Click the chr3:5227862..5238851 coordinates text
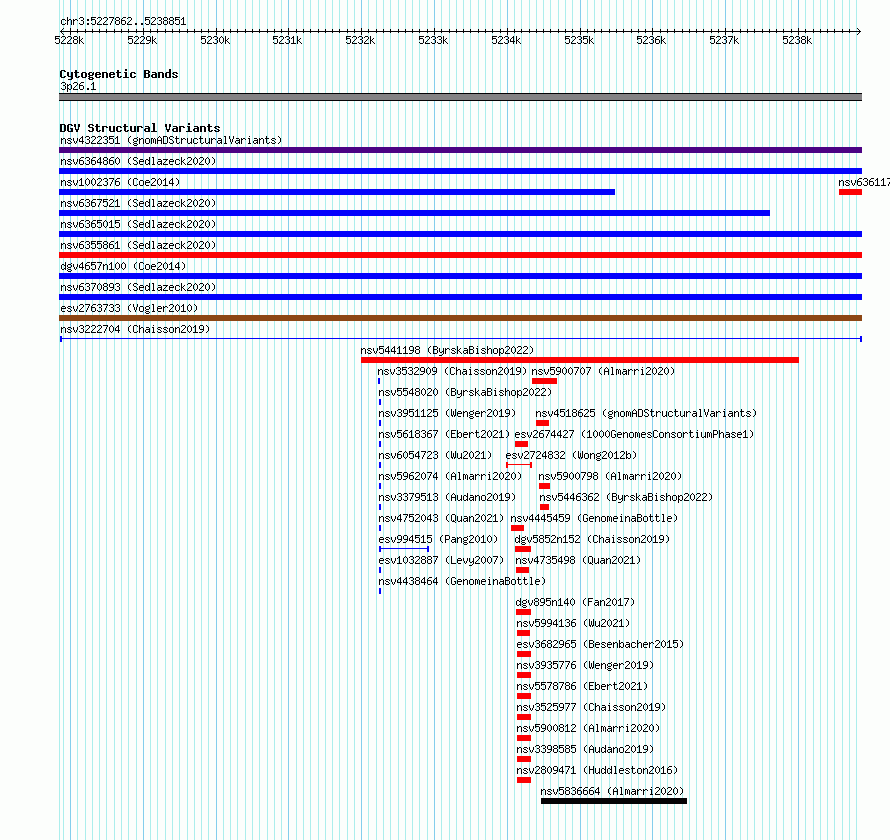This screenshot has height=840, width=890. point(123,21)
